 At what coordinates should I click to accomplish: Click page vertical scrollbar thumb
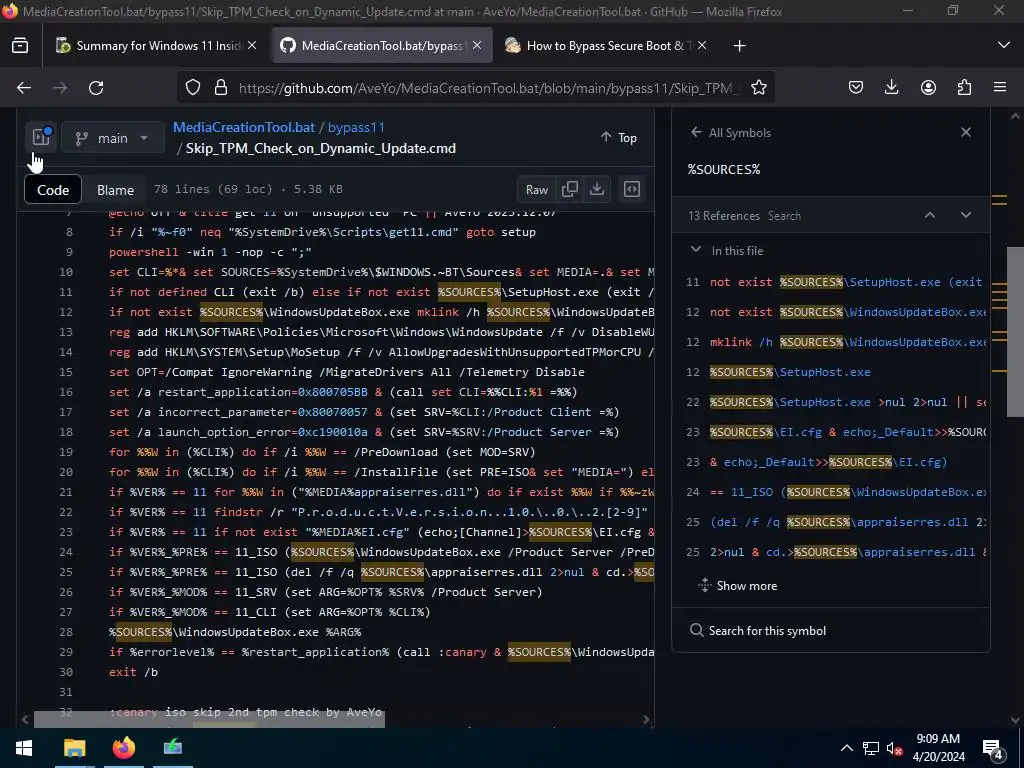click(x=1015, y=331)
